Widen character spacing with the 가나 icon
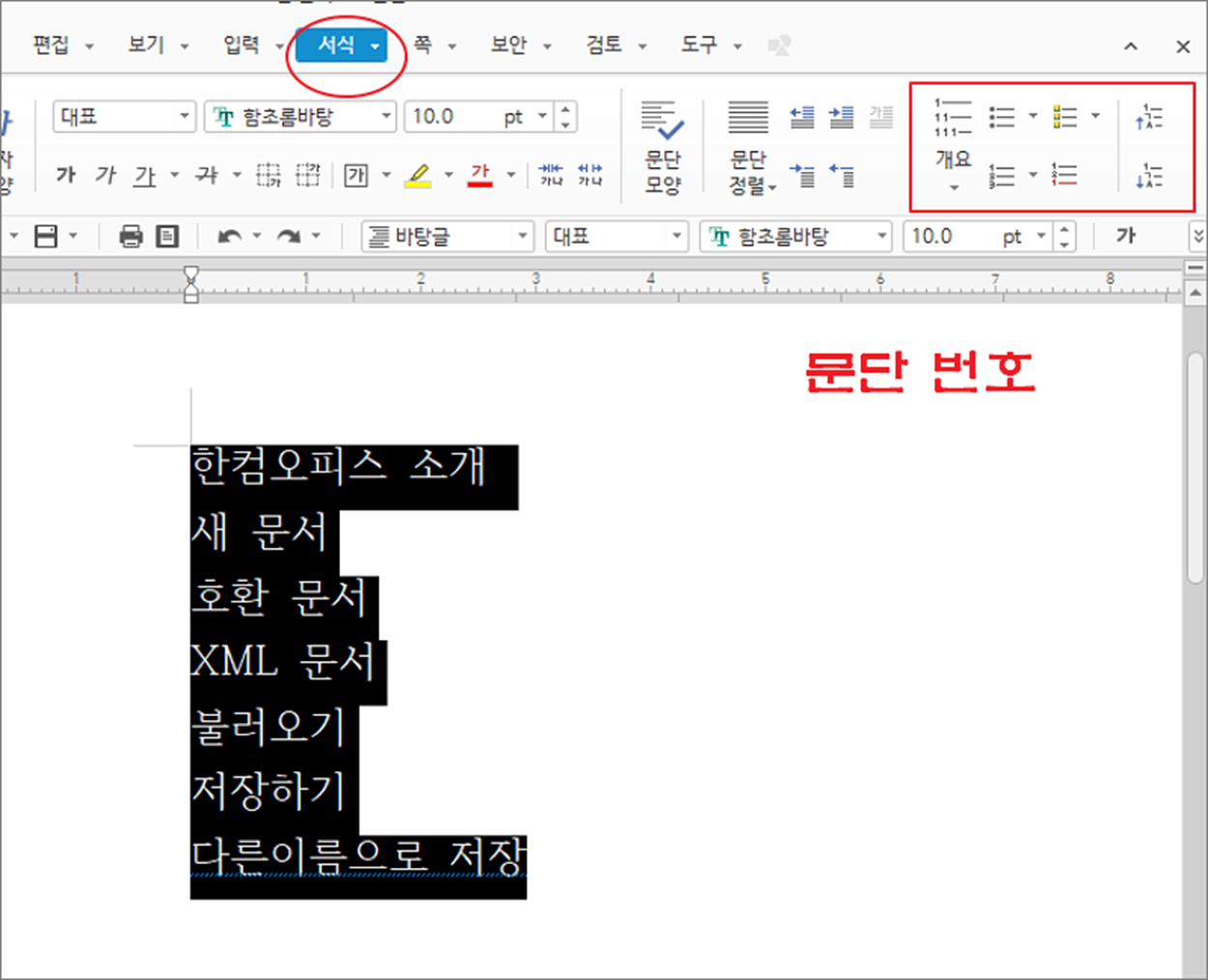The height and width of the screenshot is (980, 1208). 590,175
